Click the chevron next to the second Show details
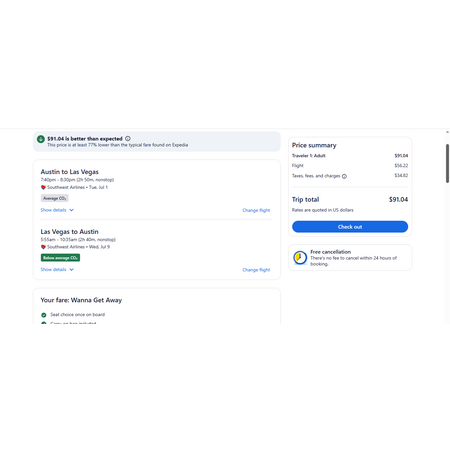The height and width of the screenshot is (450, 450). pos(71,270)
